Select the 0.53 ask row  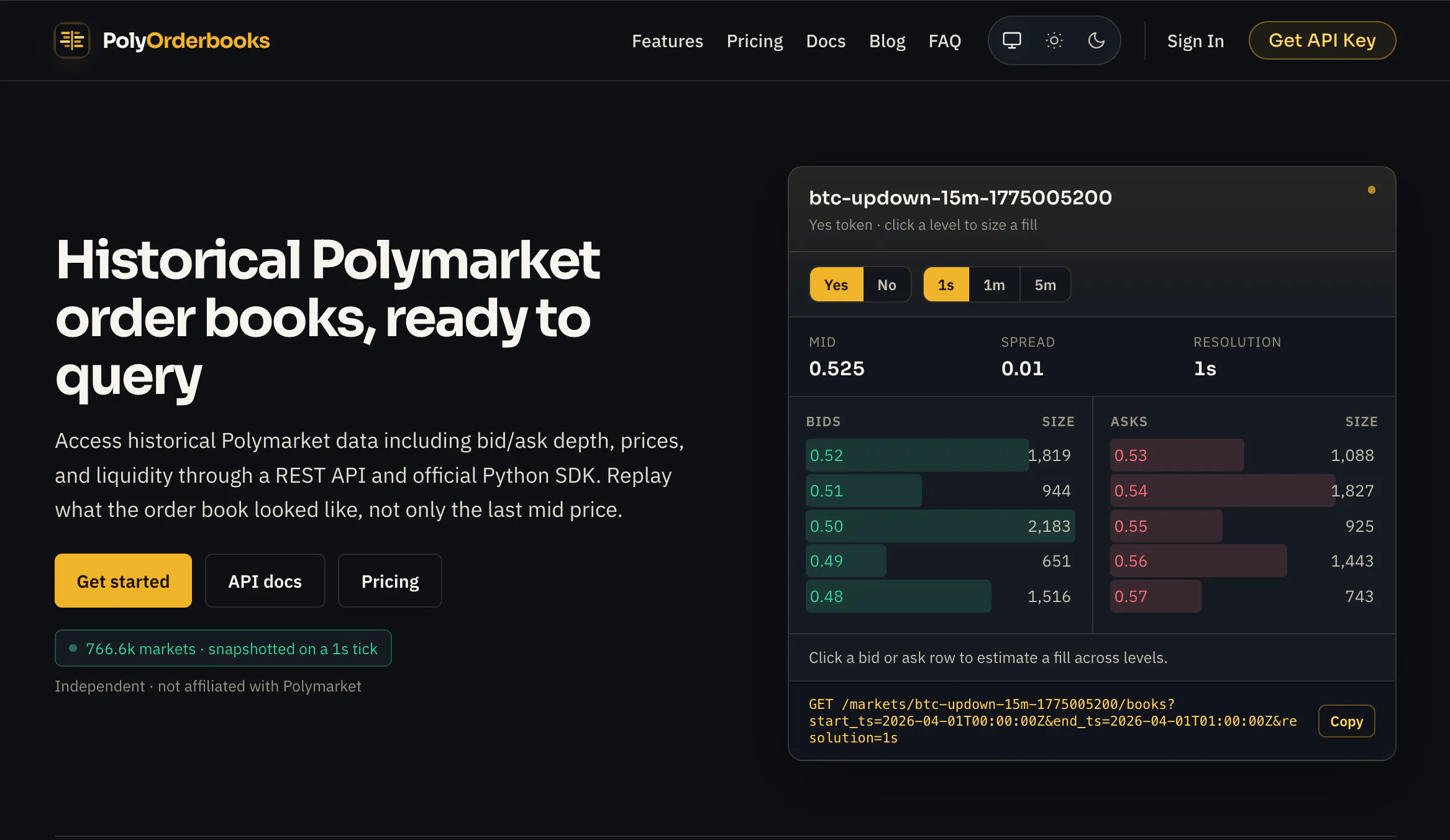tap(1244, 455)
